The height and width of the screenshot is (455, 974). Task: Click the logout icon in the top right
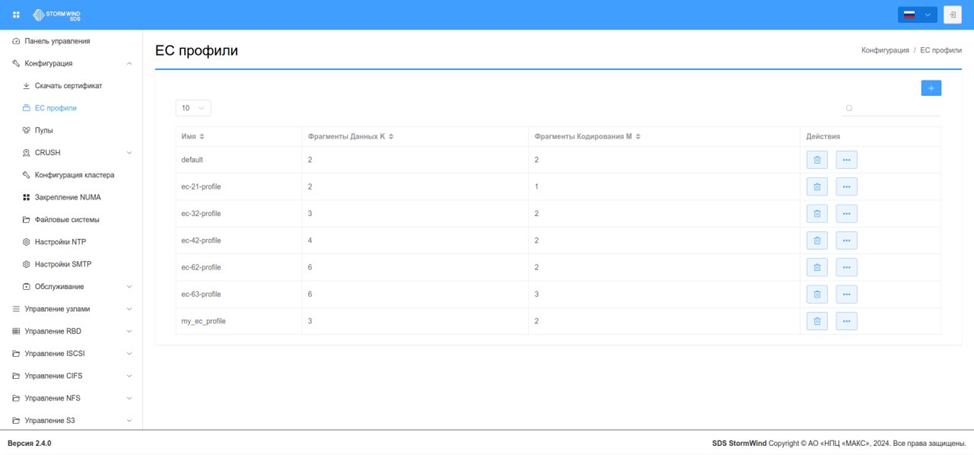tap(952, 15)
